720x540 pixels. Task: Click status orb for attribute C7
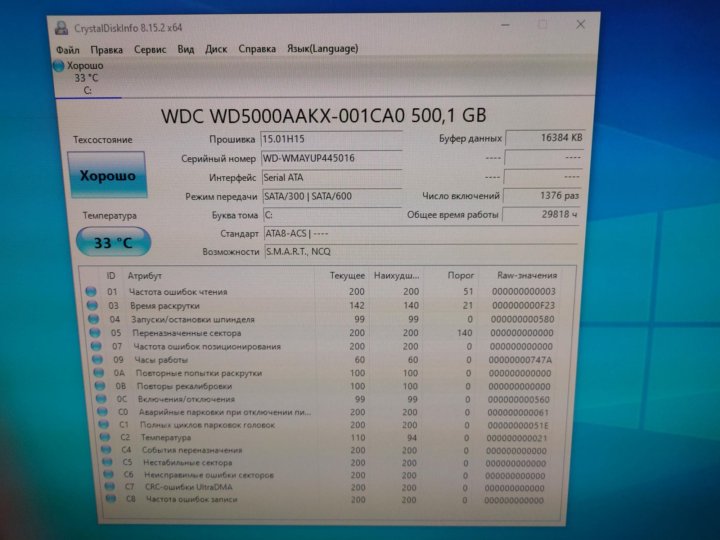point(110,487)
